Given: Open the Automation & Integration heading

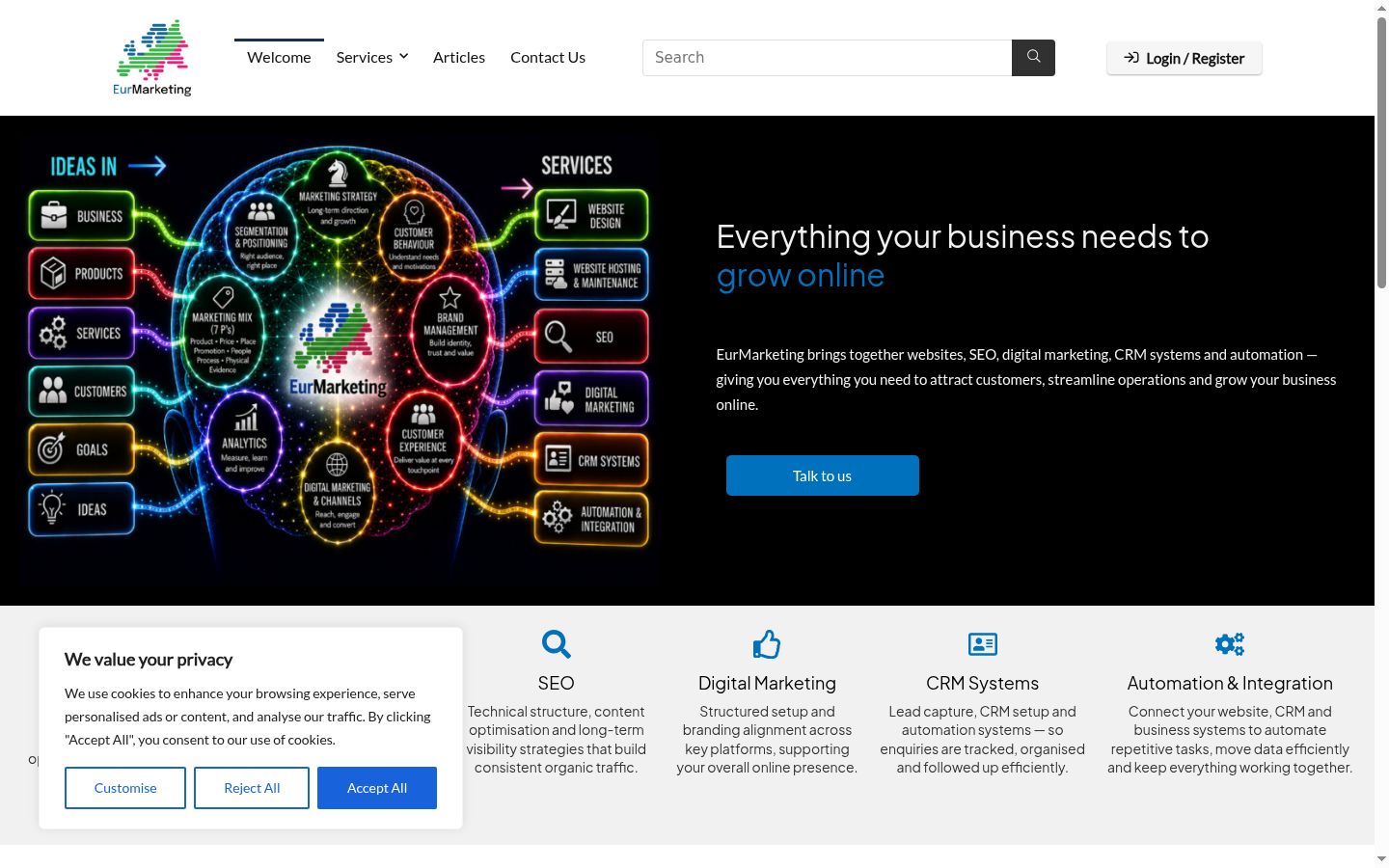Looking at the screenshot, I should (1230, 683).
